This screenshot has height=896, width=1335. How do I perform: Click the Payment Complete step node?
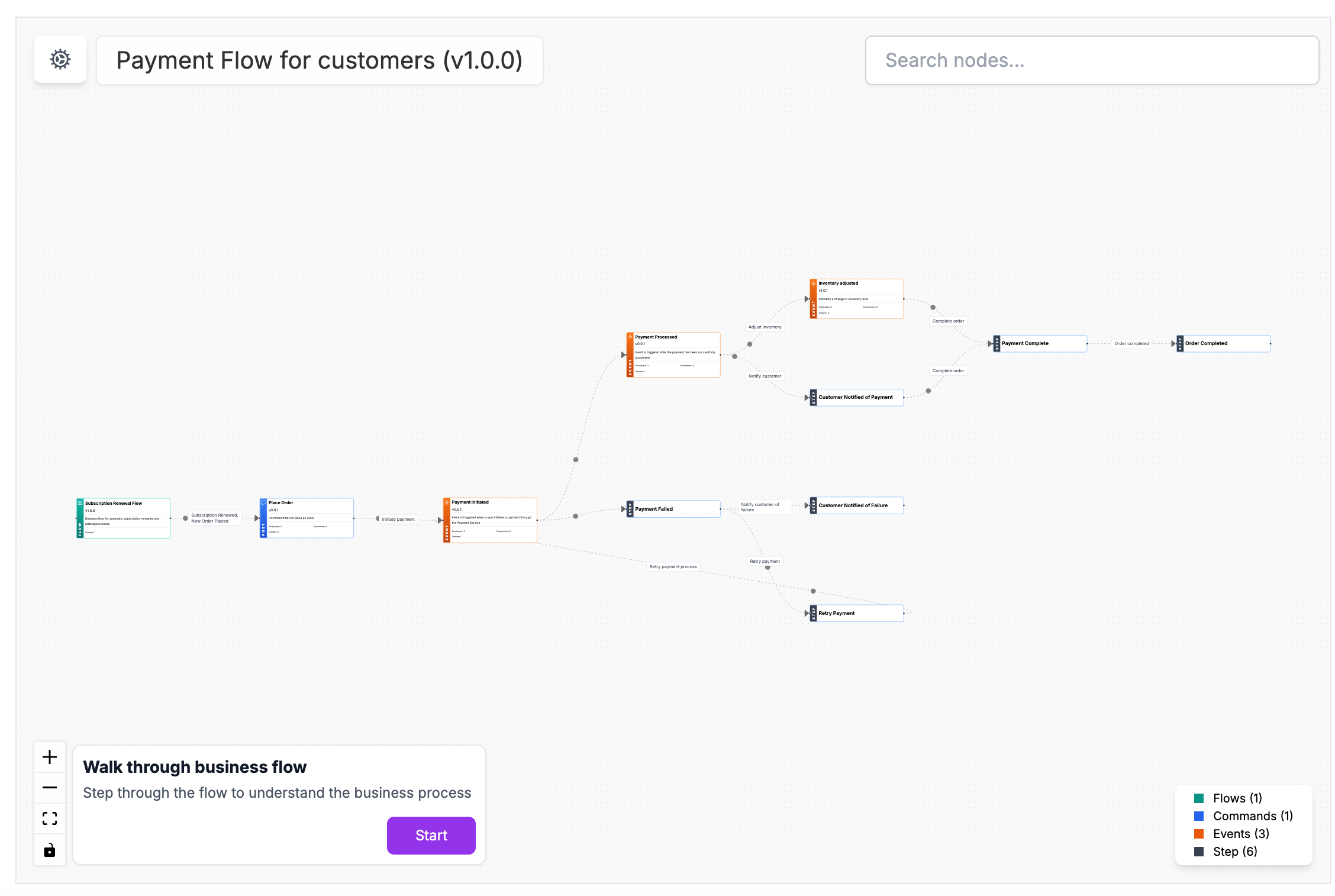point(1040,343)
